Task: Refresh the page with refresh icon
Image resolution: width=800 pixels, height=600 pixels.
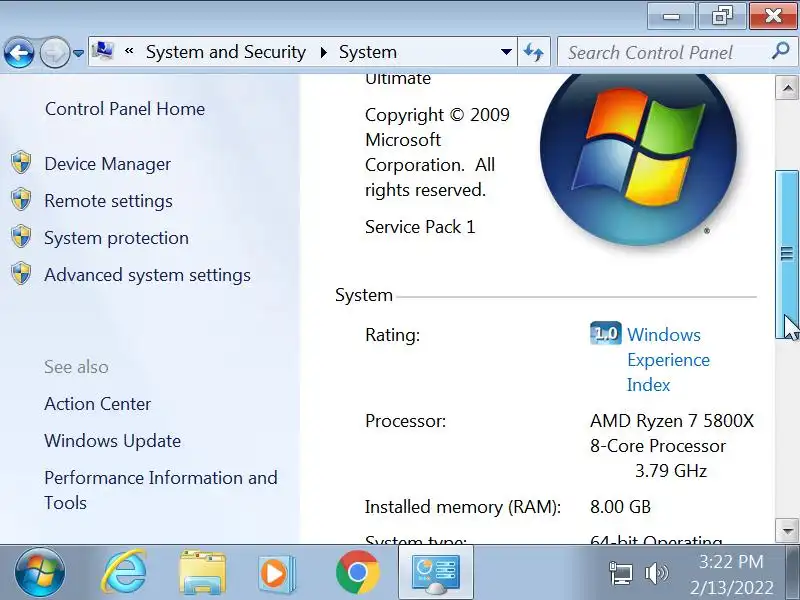Action: pyautogui.click(x=534, y=52)
